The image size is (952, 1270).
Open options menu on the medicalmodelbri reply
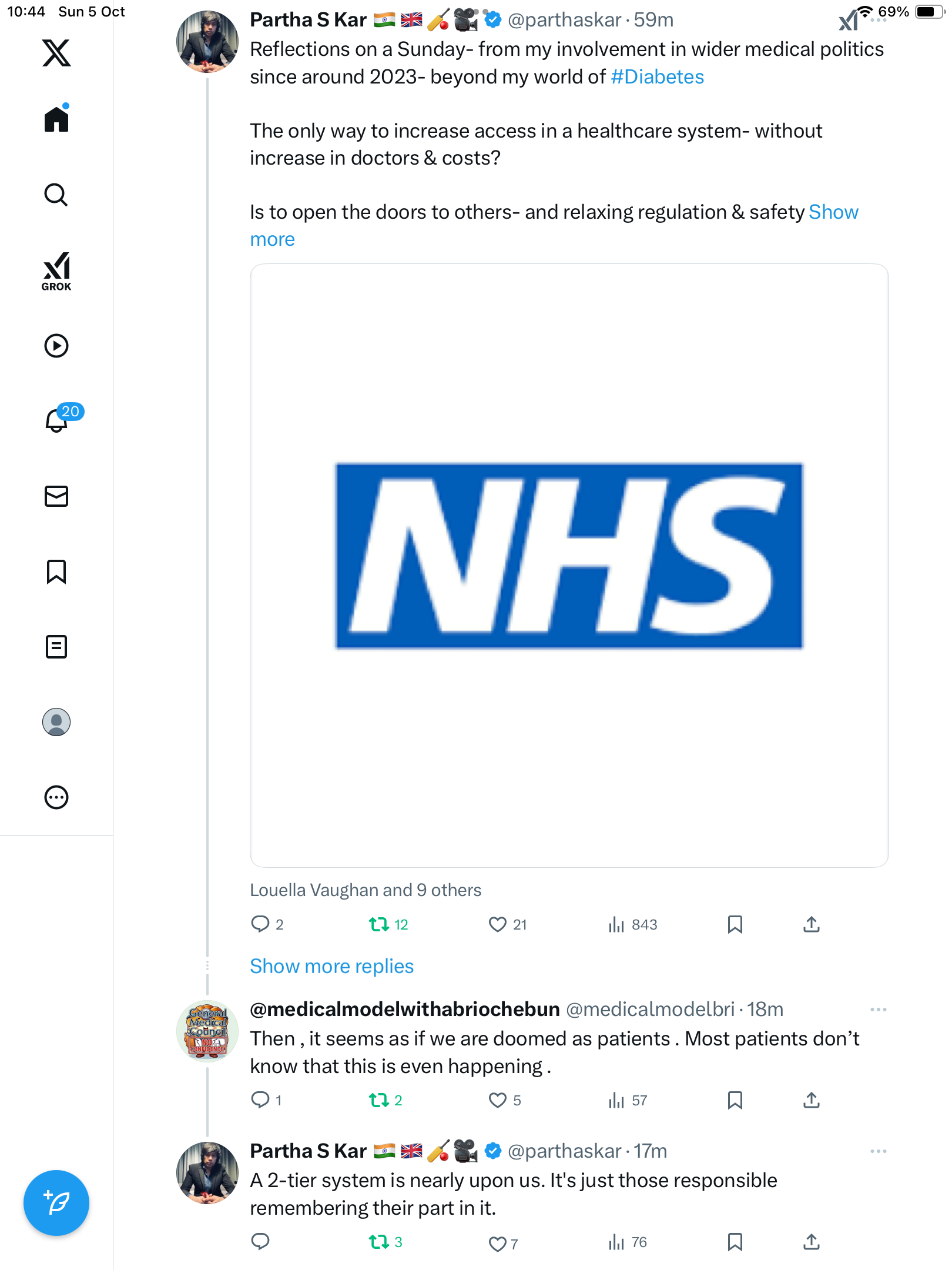(879, 1010)
